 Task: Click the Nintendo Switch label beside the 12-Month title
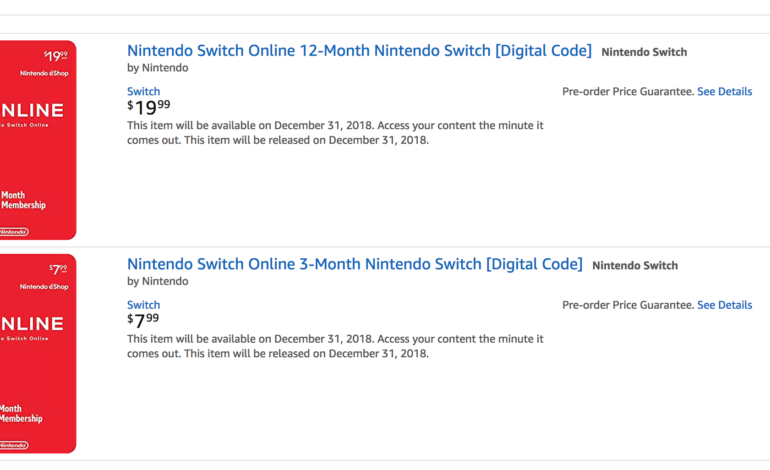click(x=644, y=52)
